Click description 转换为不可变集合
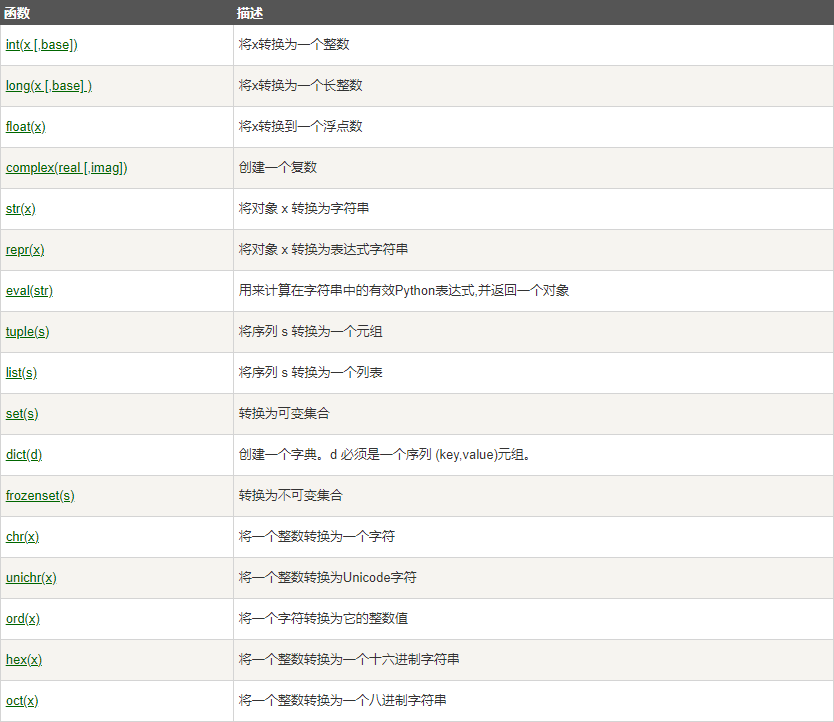This screenshot has height=722, width=834. (x=290, y=495)
